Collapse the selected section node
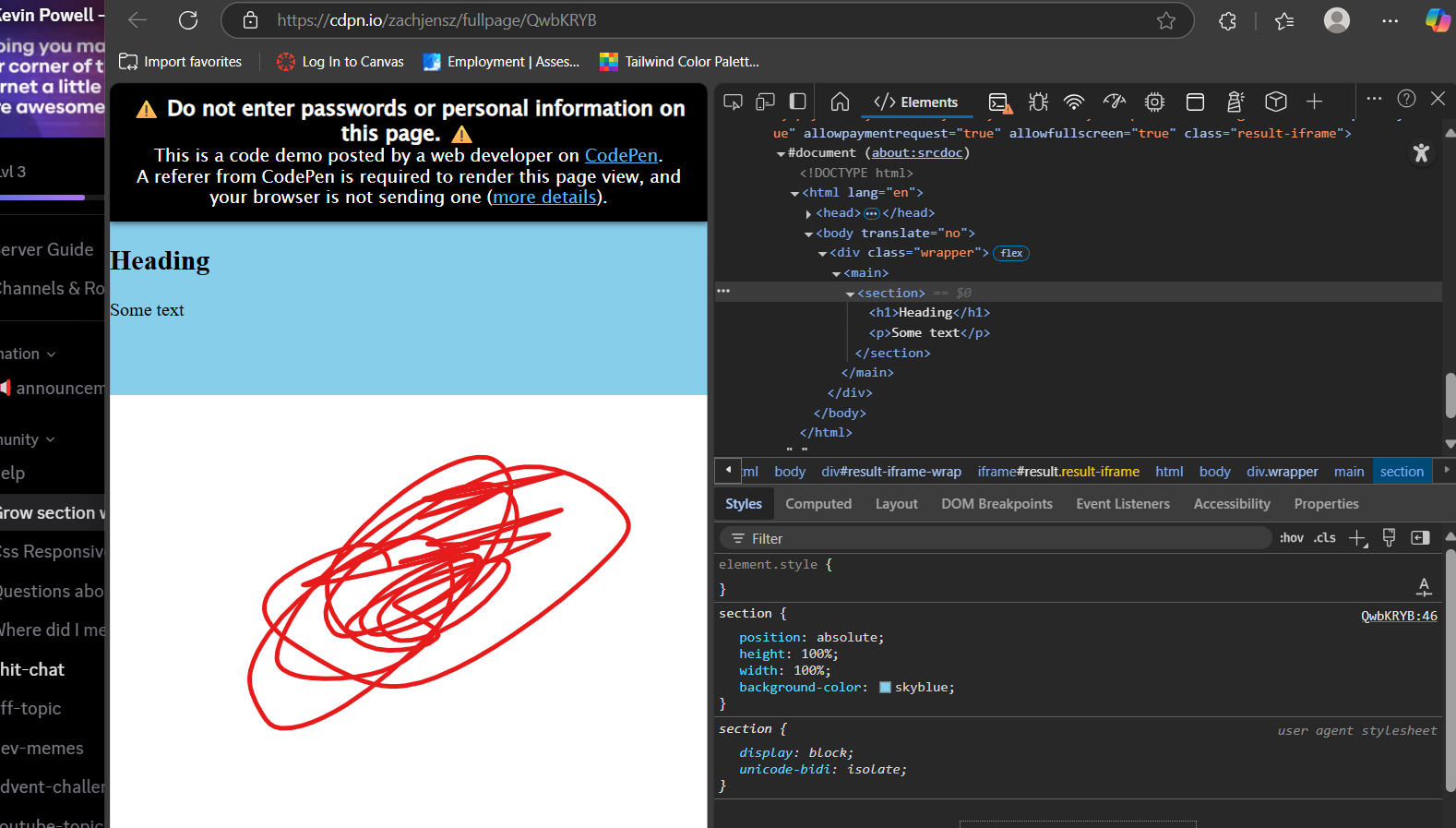1456x828 pixels. 850,294
